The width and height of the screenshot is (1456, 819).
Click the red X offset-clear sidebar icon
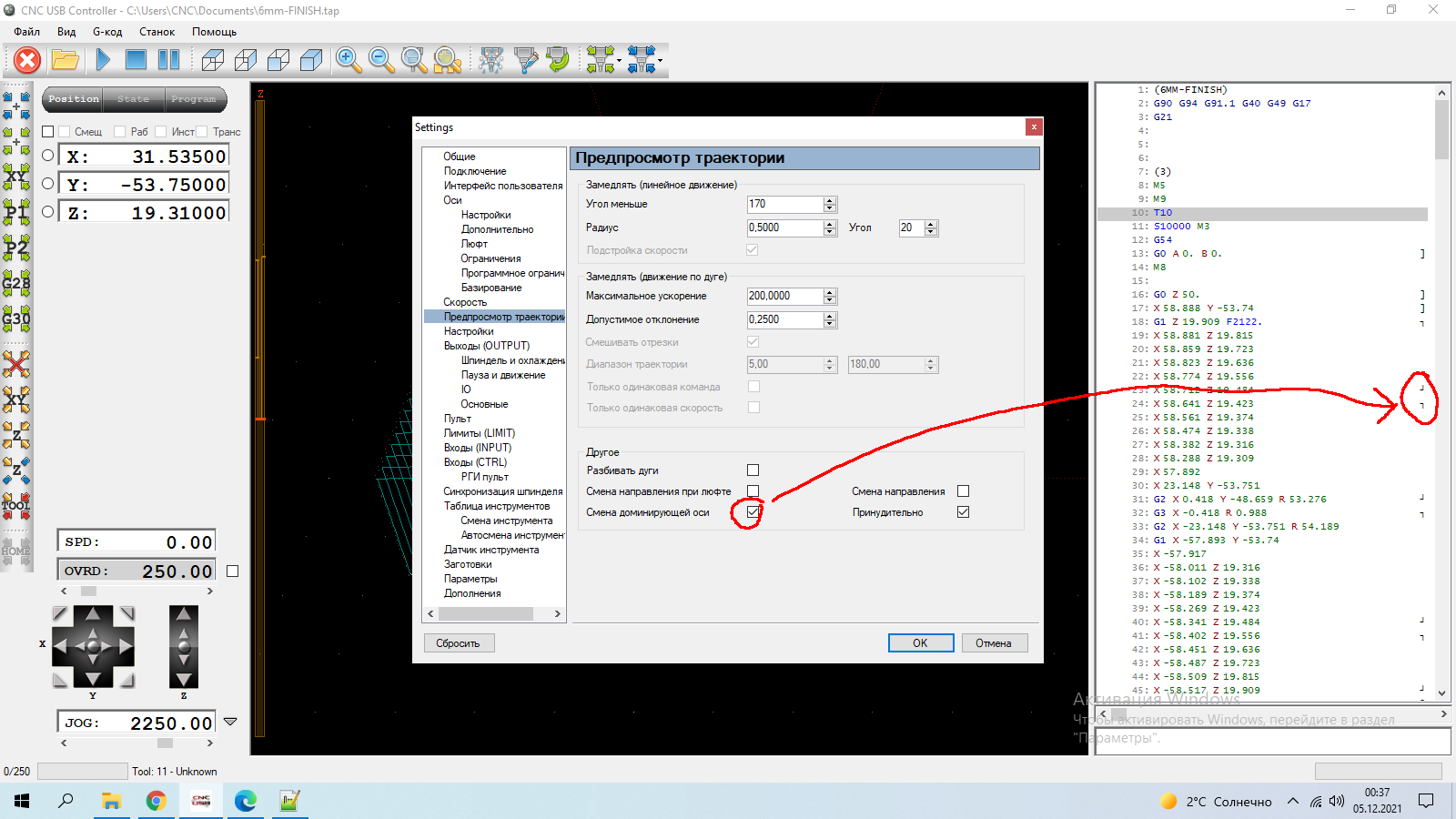pos(15,365)
